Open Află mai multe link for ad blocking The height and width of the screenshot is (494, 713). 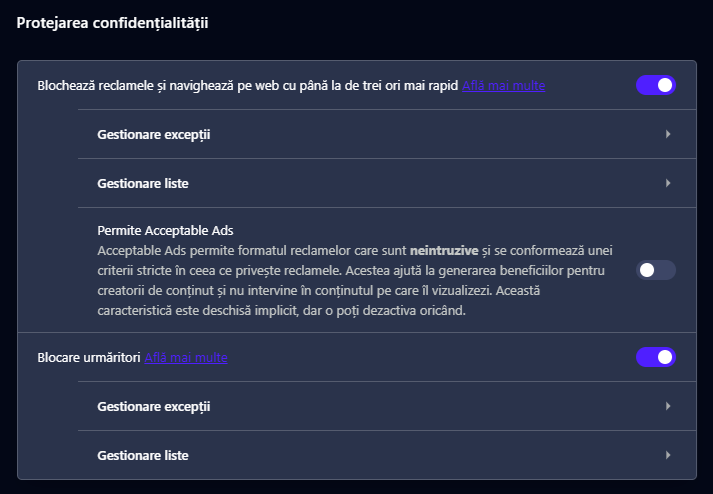(x=503, y=86)
